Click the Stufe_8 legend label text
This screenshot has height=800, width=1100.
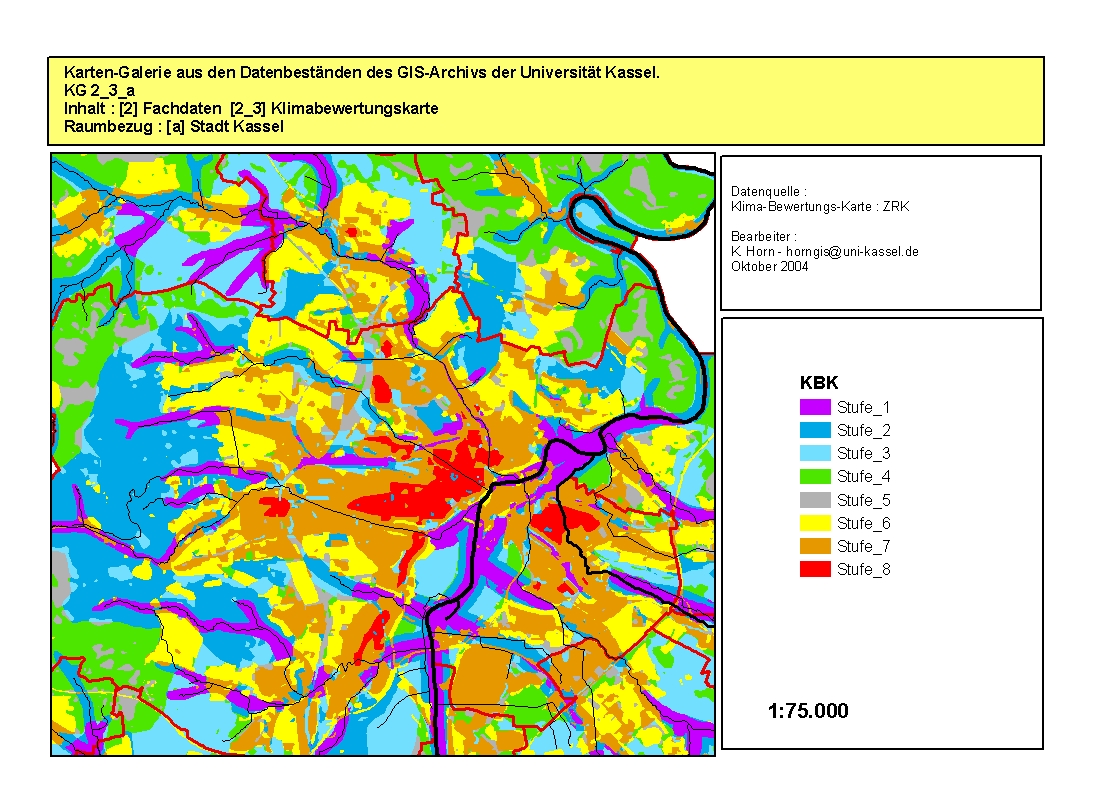(863, 570)
